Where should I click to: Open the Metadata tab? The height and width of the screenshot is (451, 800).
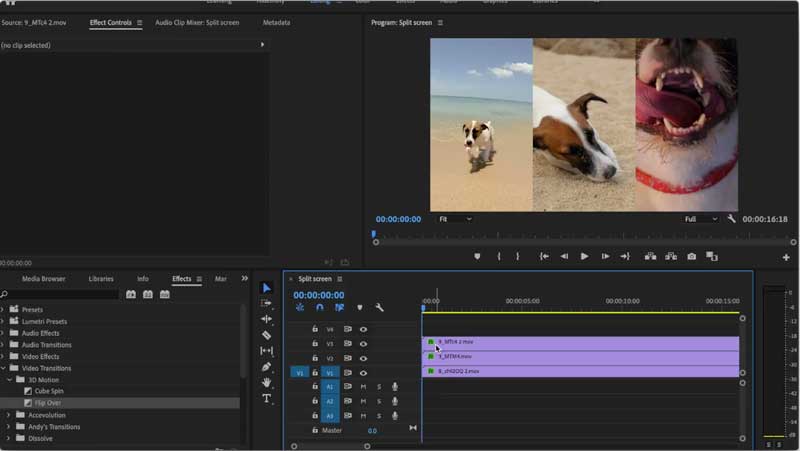click(276, 22)
